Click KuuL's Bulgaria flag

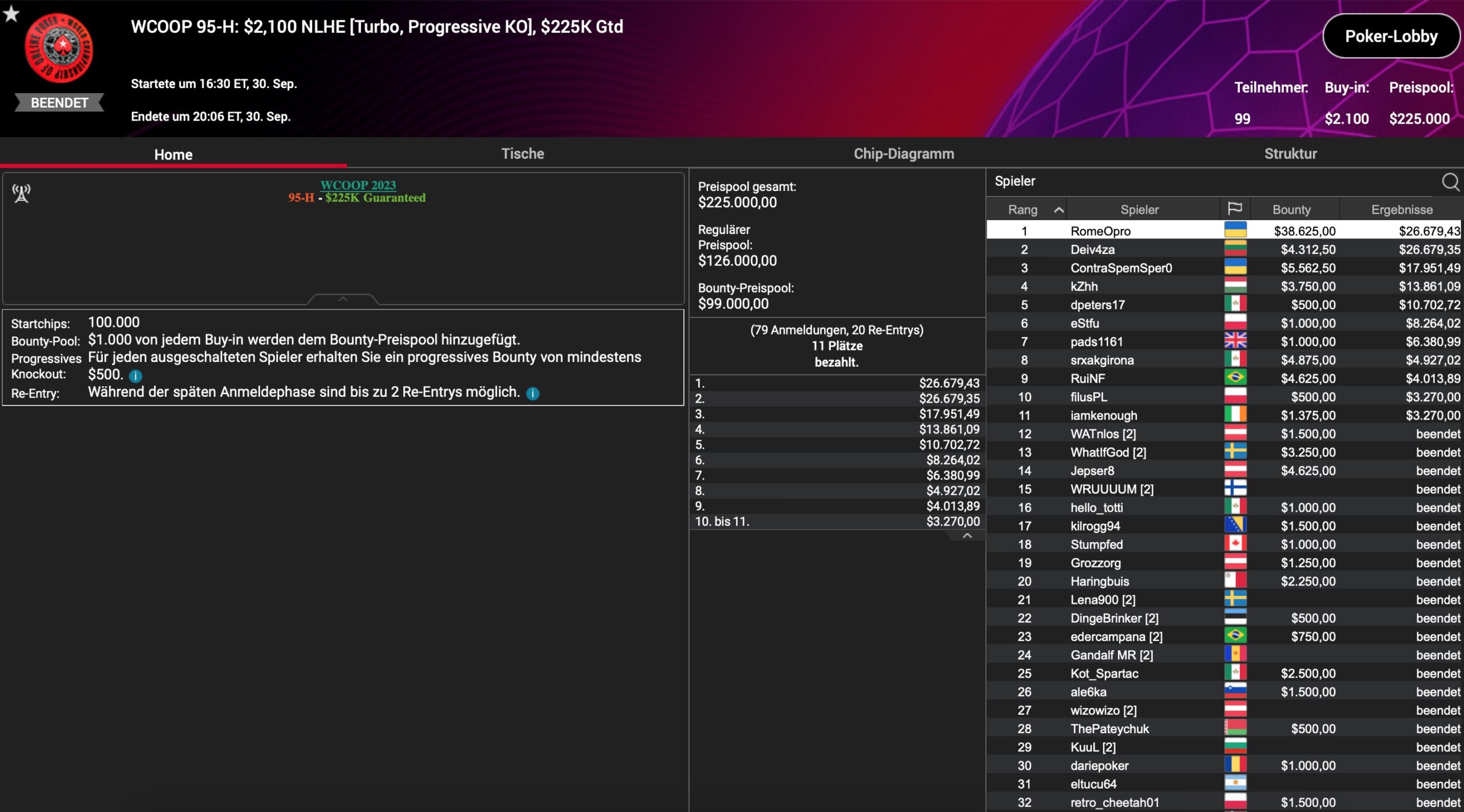pyautogui.click(x=1235, y=746)
